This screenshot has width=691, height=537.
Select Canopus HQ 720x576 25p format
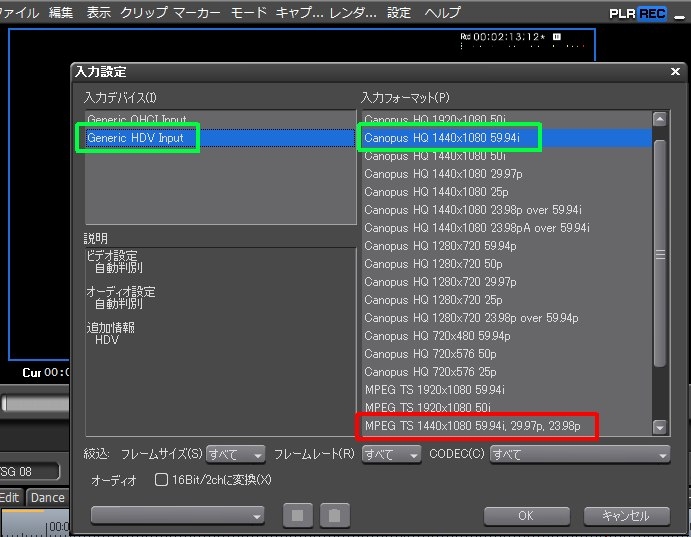click(507, 372)
